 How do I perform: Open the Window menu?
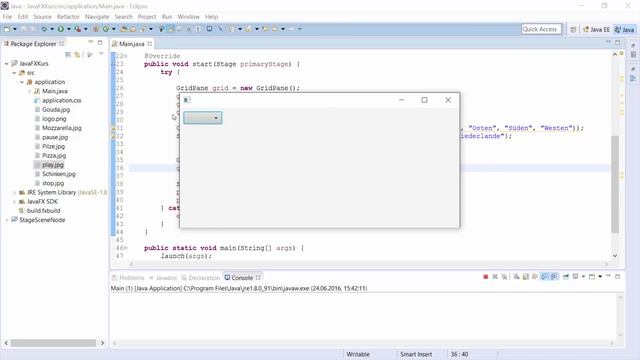[188, 17]
